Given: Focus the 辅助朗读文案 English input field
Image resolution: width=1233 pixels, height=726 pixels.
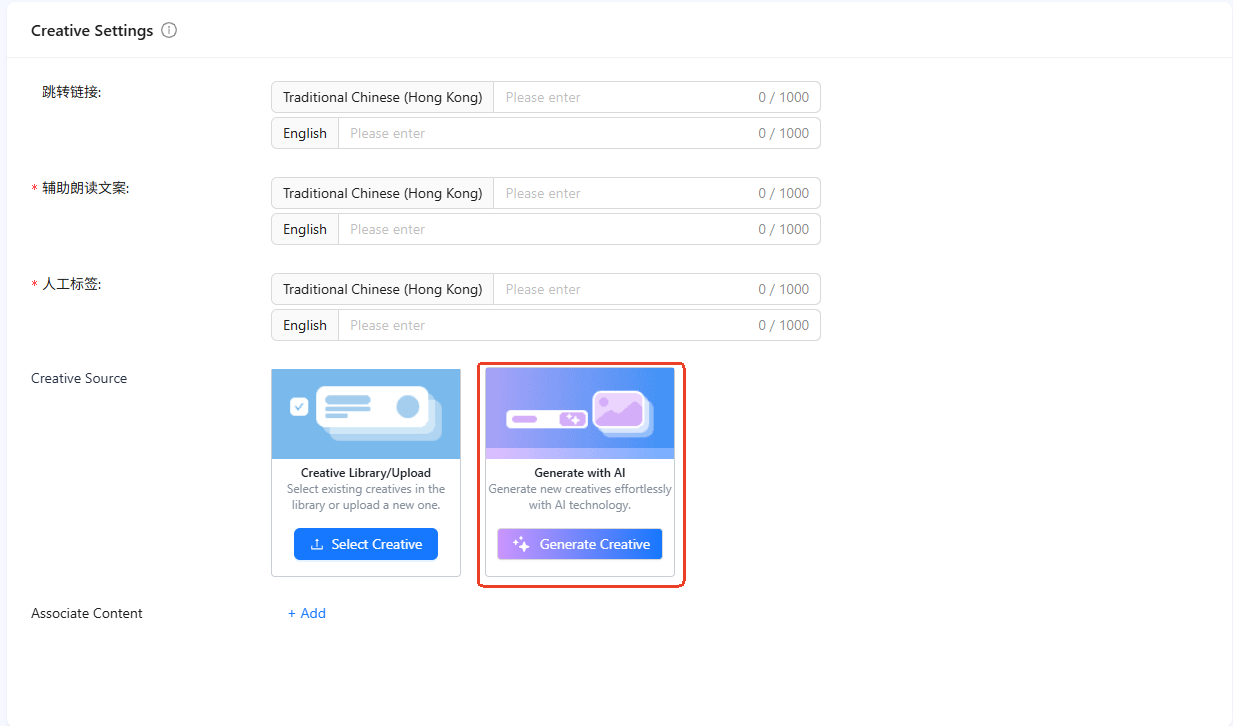Looking at the screenshot, I should click(x=550, y=229).
